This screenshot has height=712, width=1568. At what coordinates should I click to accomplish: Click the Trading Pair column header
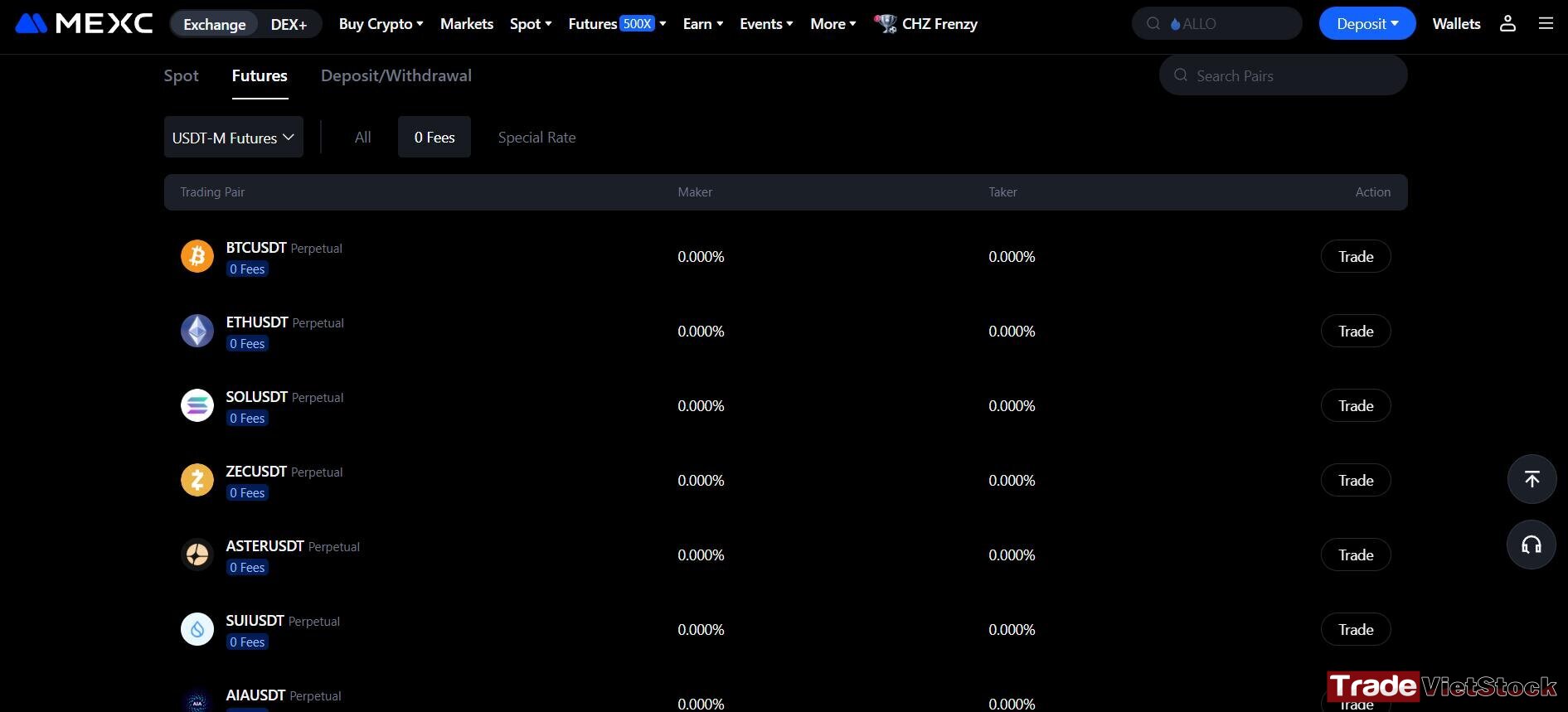pyautogui.click(x=212, y=191)
